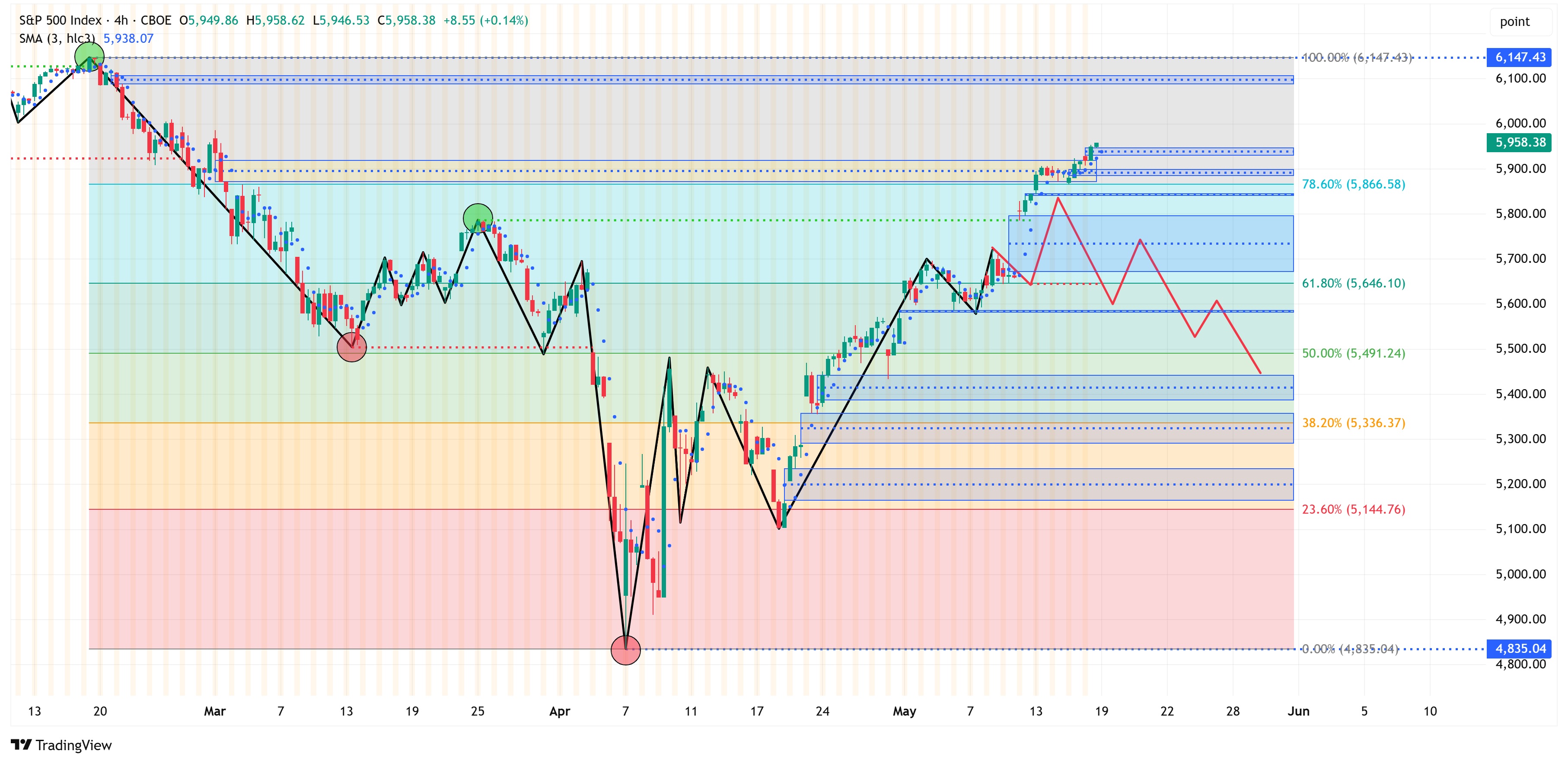Click the open value O5,949.86
The image size is (1568, 764).
(x=209, y=20)
